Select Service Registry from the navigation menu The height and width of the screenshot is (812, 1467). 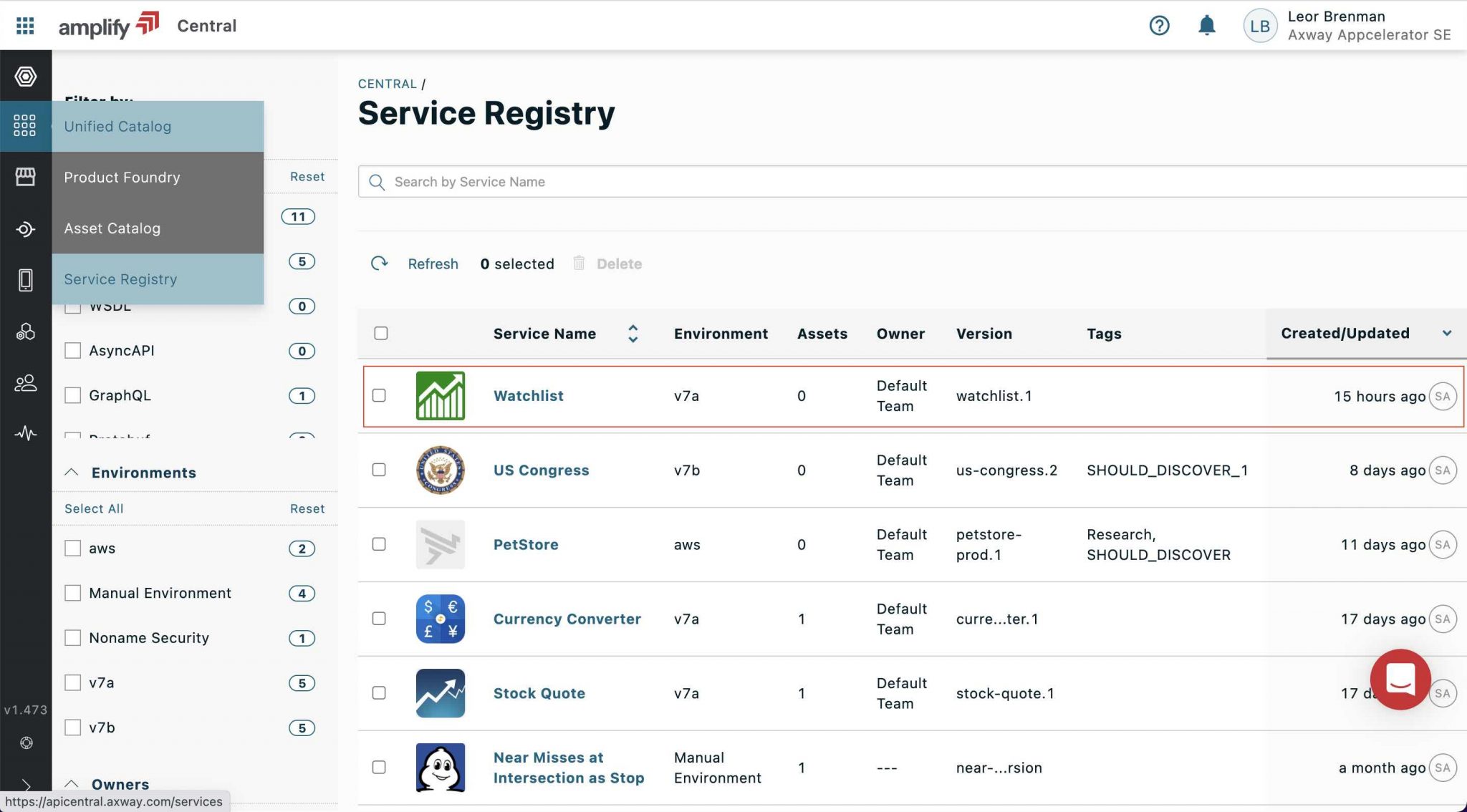(120, 279)
